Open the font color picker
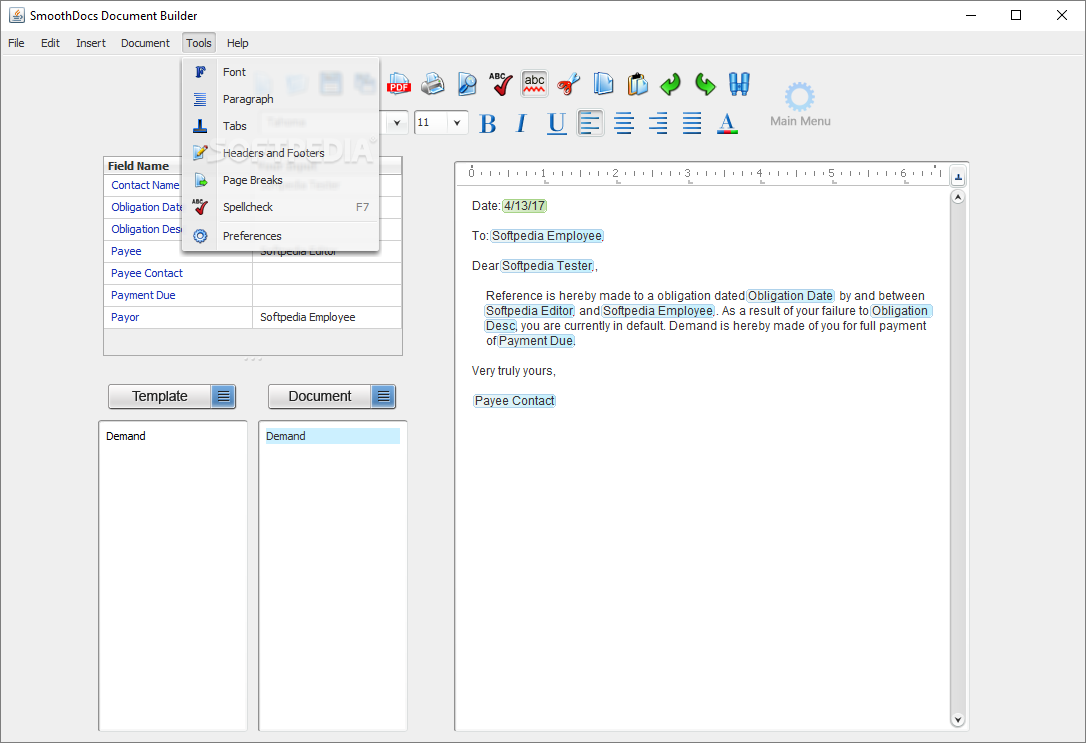 pos(727,123)
